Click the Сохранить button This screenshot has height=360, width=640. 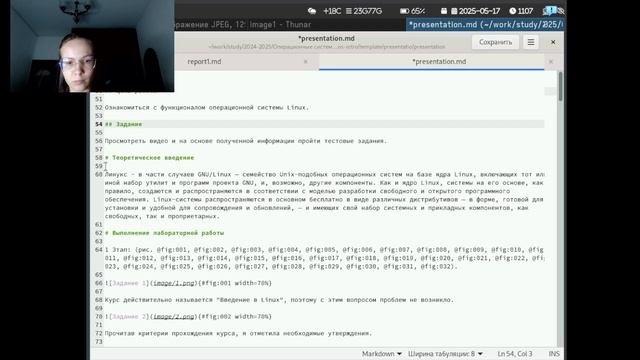tap(495, 42)
